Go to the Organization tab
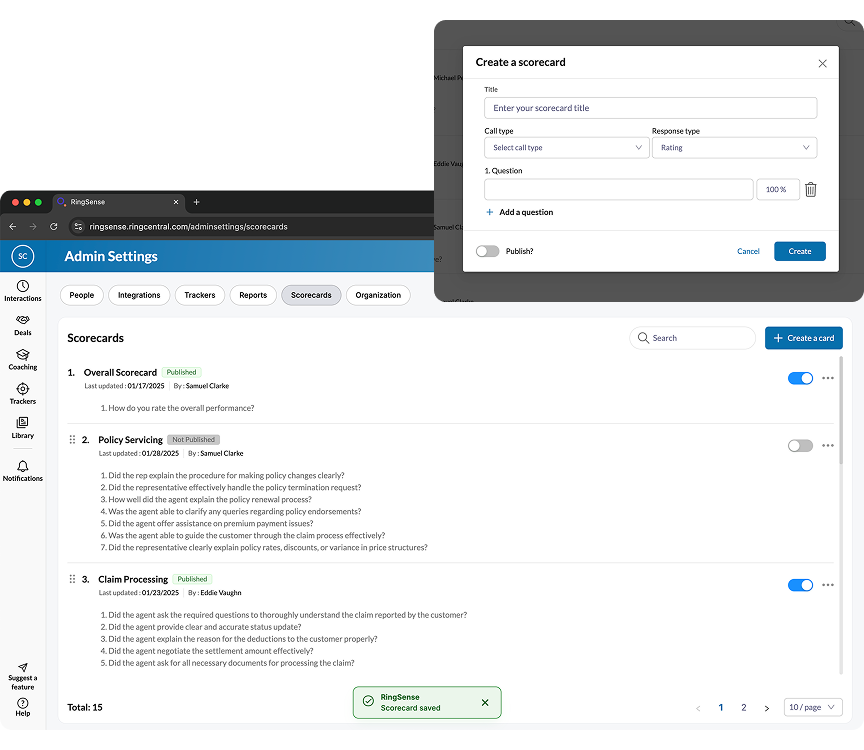 coord(377,295)
